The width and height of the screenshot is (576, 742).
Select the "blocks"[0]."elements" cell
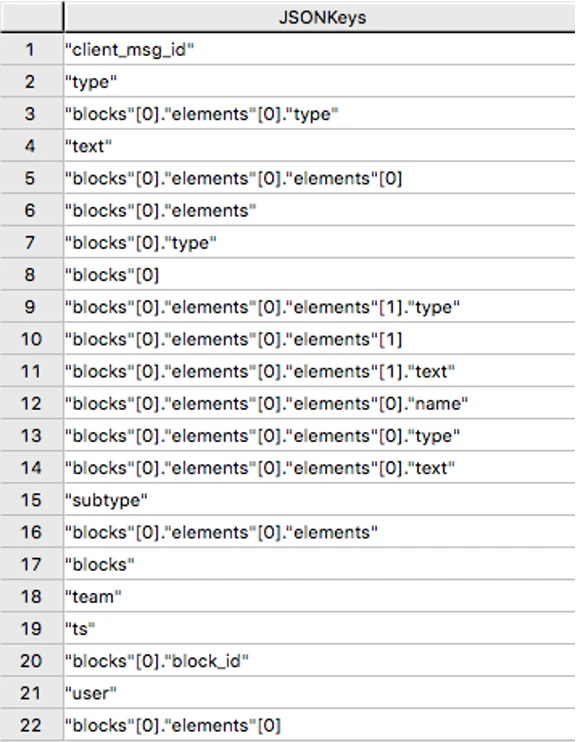pyautogui.click(x=320, y=210)
